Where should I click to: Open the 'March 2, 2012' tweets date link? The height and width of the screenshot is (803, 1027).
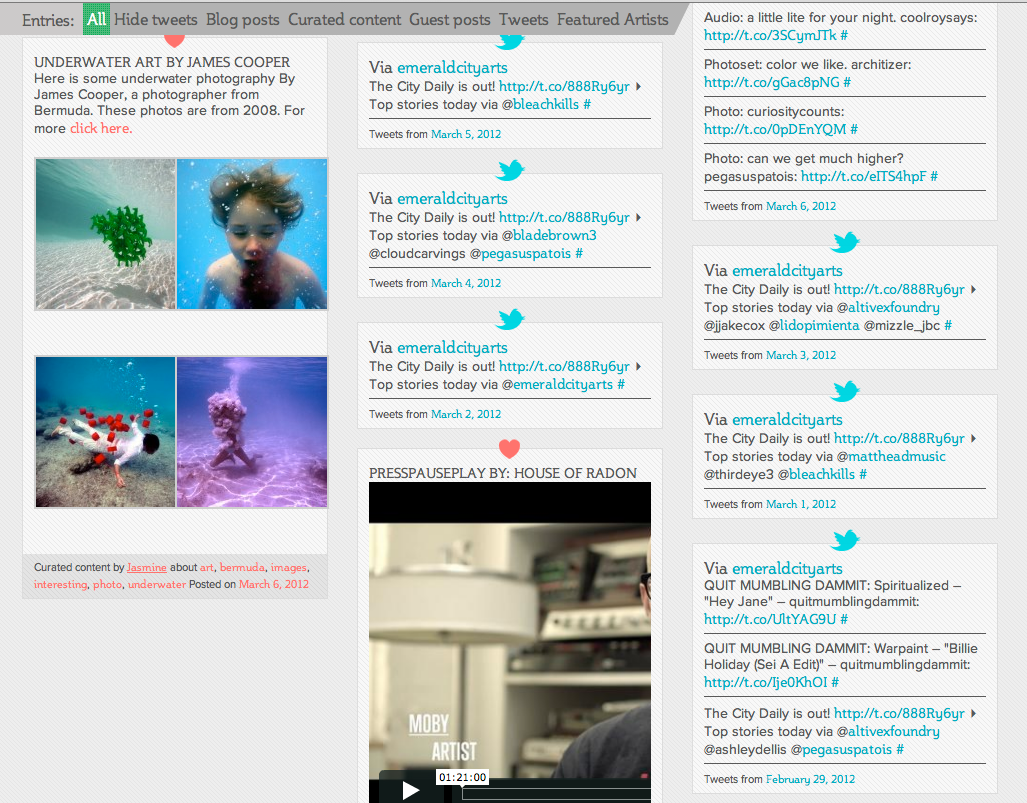[x=466, y=414]
